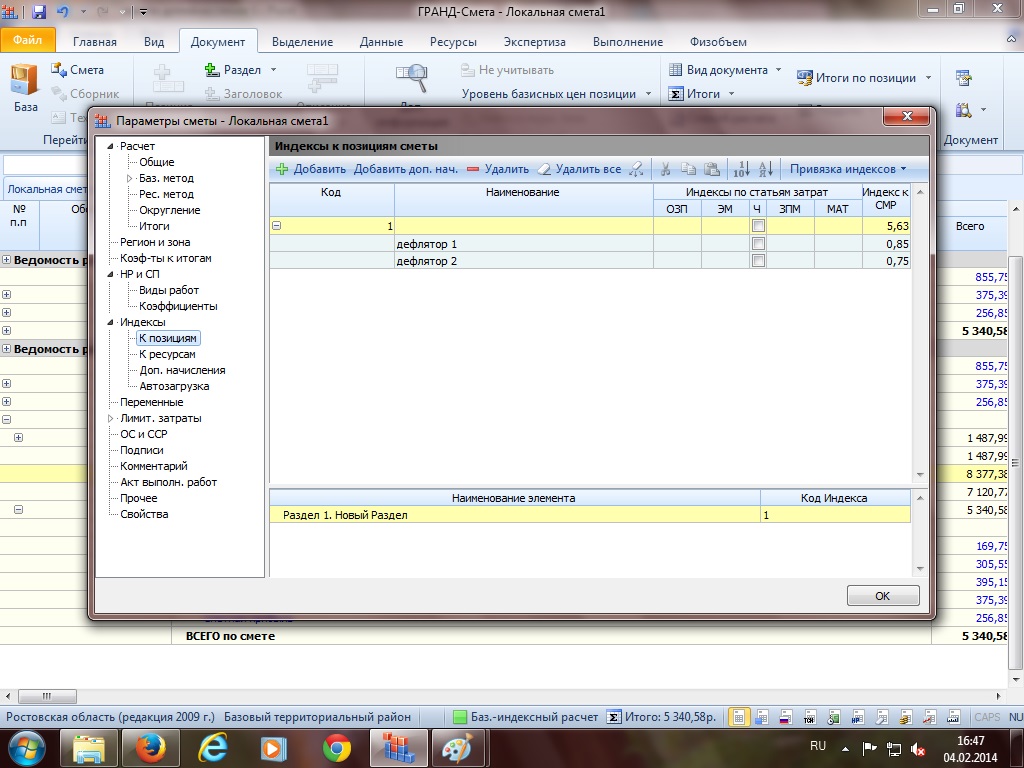
Task: Click the red Удалить index icon
Action: (473, 170)
